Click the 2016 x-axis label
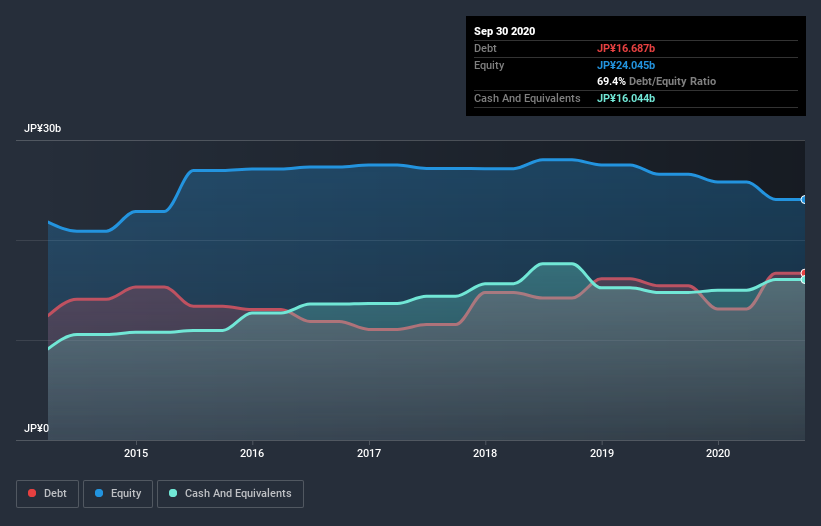 click(252, 453)
